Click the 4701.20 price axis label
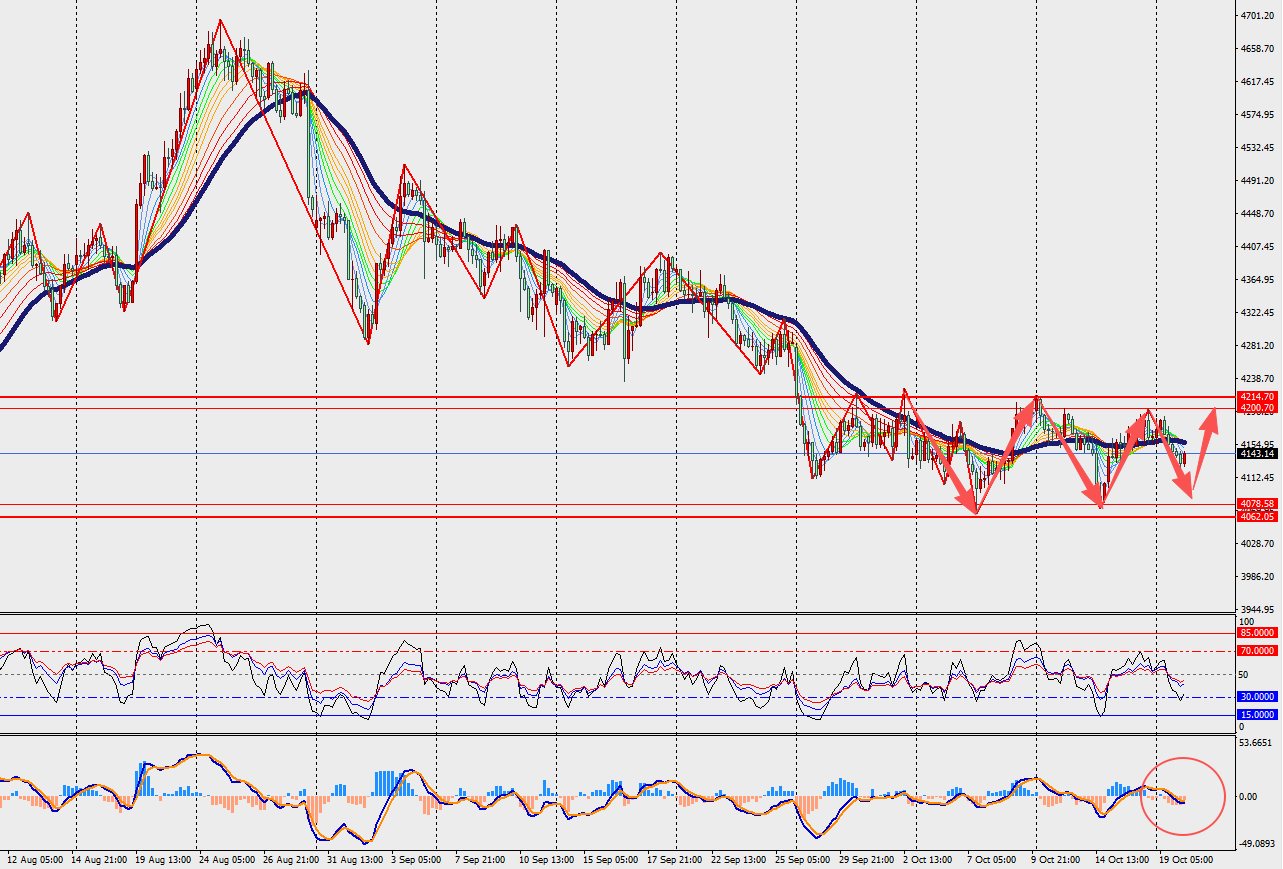This screenshot has height=869, width=1283. [1258, 16]
